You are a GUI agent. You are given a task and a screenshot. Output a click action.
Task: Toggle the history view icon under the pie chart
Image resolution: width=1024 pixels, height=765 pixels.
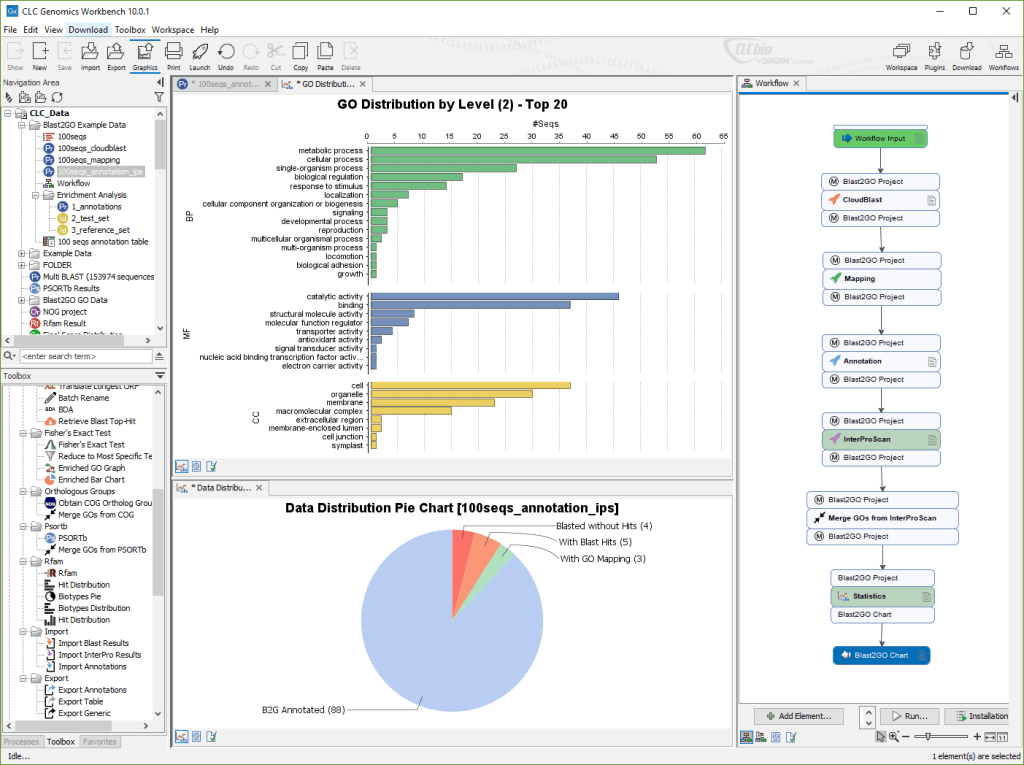click(197, 736)
